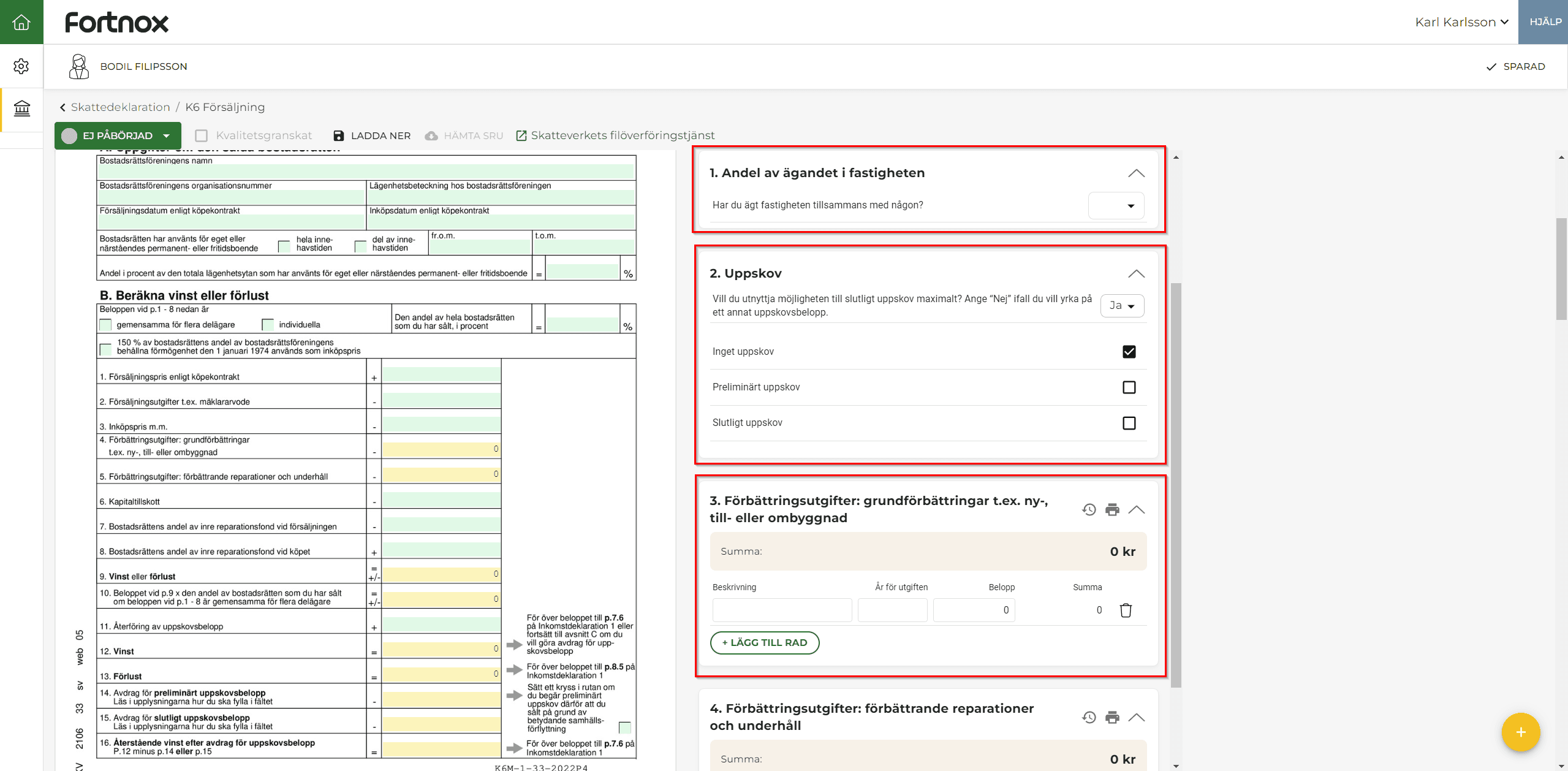Screen dimensions: 1568x771
Task: Tick the hela innehavstiden box on the form
Action: [284, 246]
